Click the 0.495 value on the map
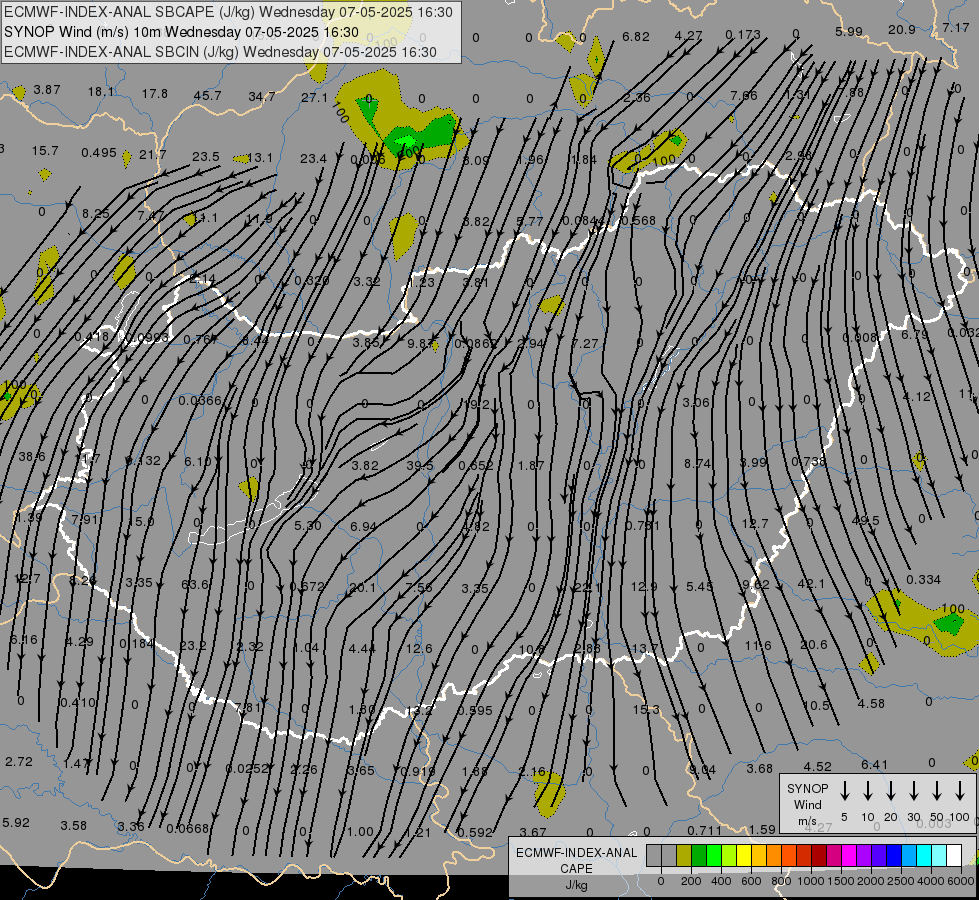This screenshot has height=900, width=979. (99, 153)
